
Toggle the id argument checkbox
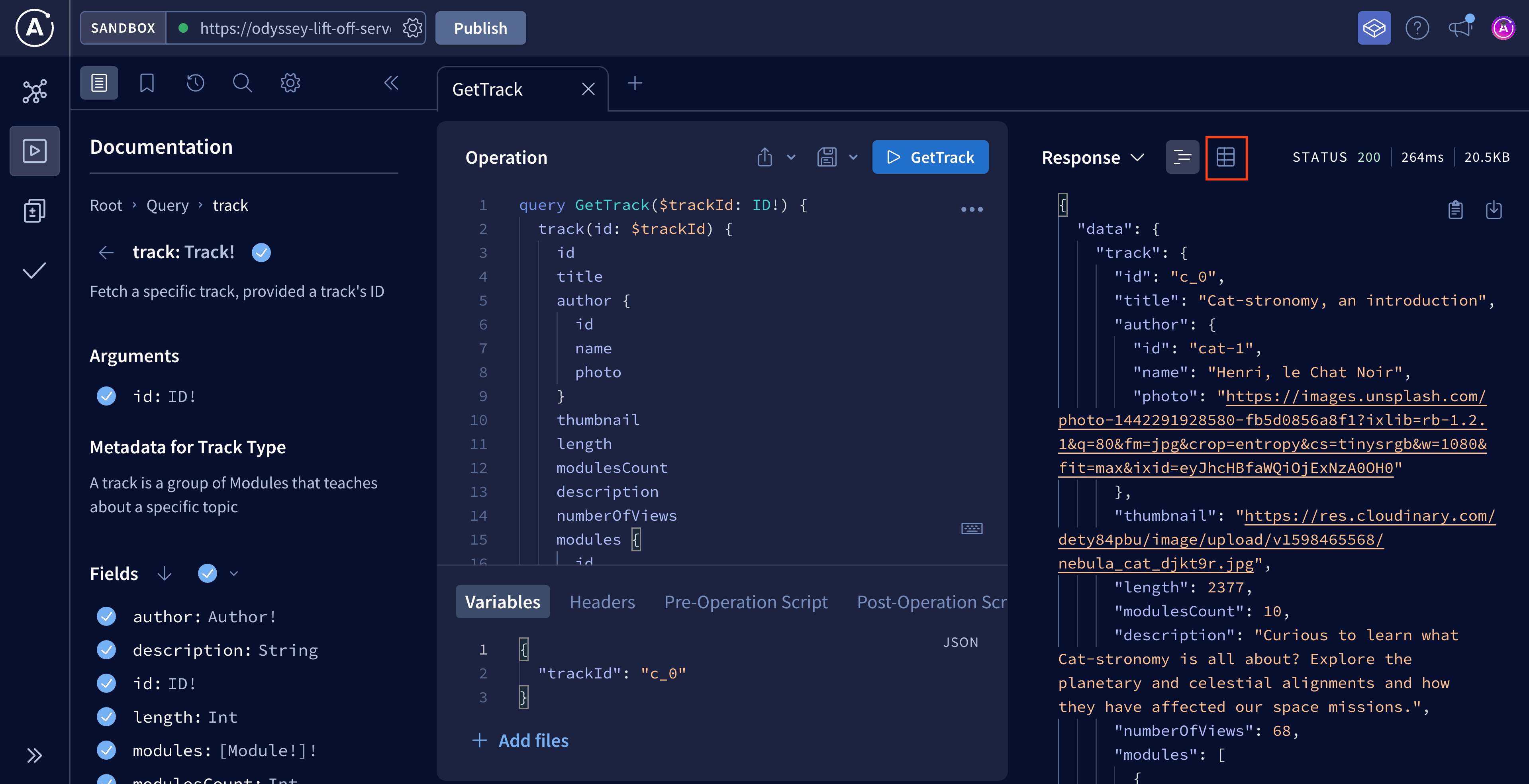106,396
